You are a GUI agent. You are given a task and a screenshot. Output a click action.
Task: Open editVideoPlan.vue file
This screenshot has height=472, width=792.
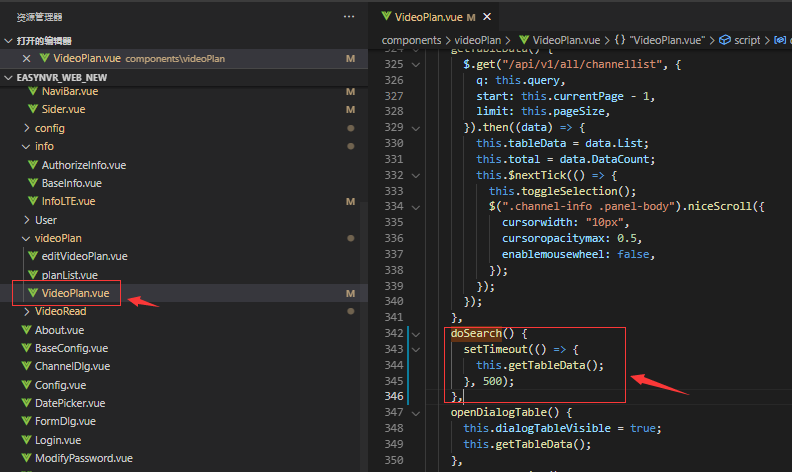(x=84, y=256)
